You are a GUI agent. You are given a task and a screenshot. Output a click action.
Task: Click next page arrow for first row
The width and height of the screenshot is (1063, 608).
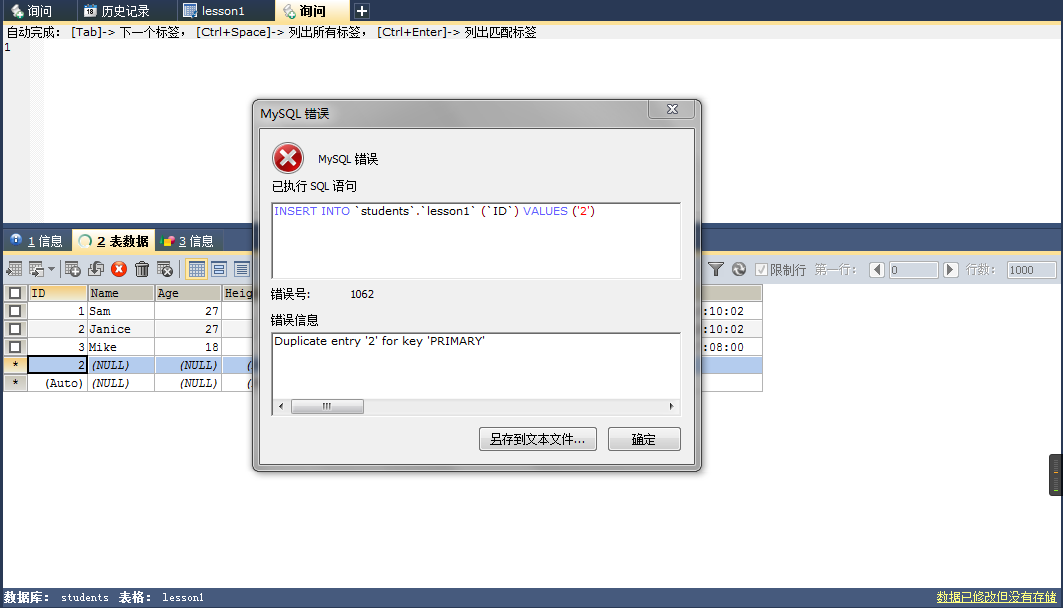click(x=950, y=270)
